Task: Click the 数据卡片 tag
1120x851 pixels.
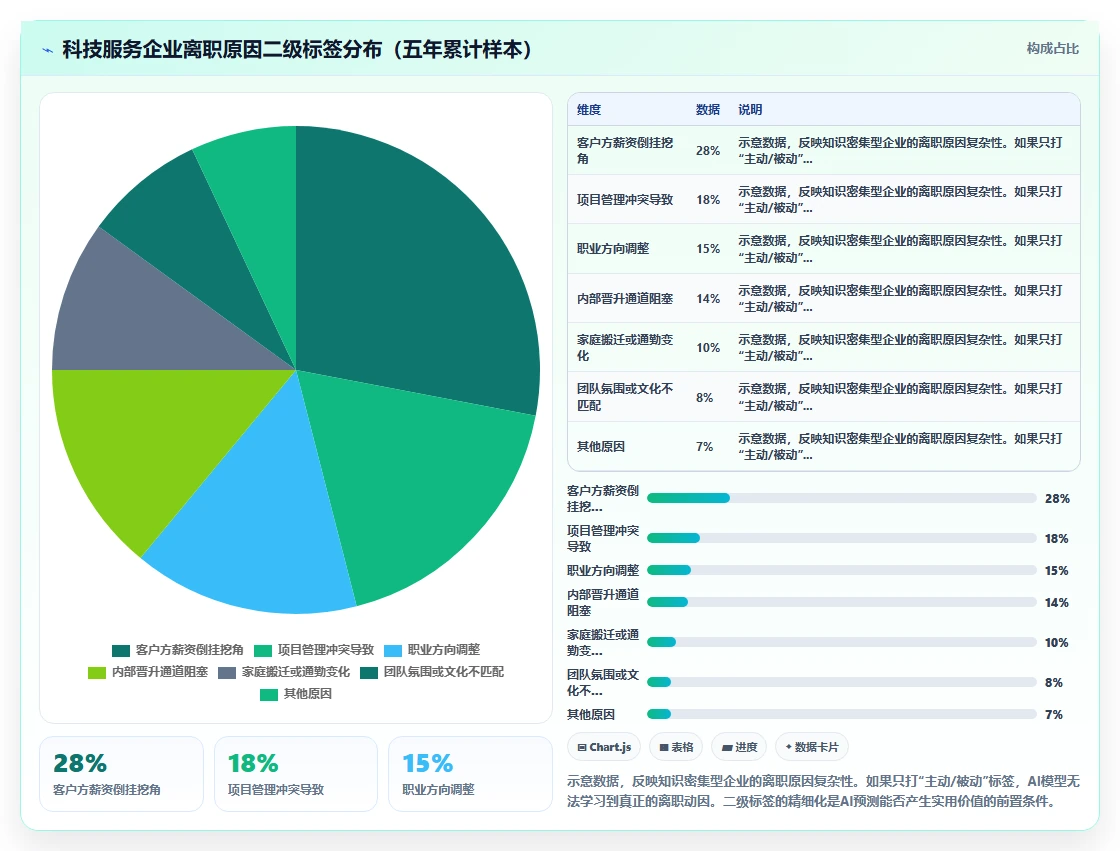Action: (x=811, y=747)
